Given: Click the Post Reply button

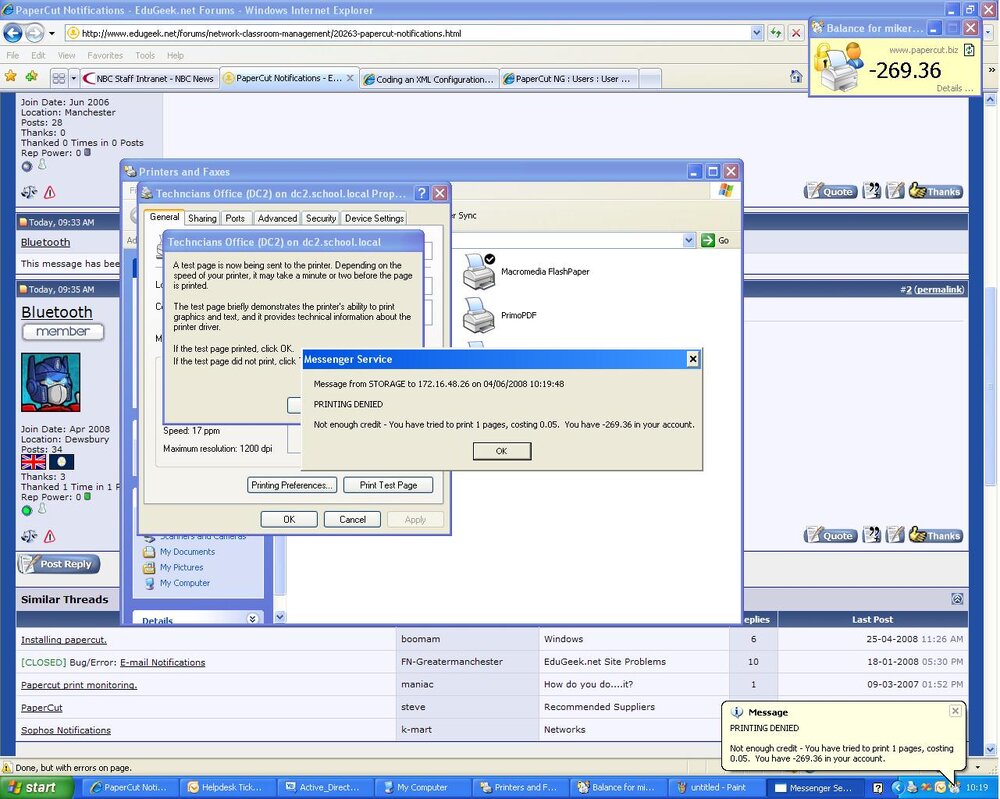Looking at the screenshot, I should [x=59, y=564].
